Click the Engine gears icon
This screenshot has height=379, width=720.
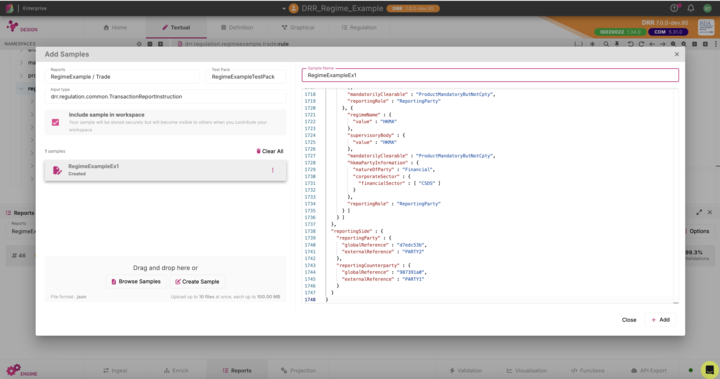13,369
